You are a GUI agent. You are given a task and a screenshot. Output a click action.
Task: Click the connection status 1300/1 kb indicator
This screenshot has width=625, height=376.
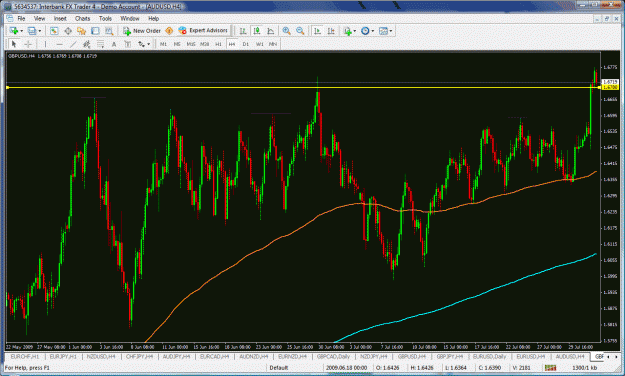585,368
